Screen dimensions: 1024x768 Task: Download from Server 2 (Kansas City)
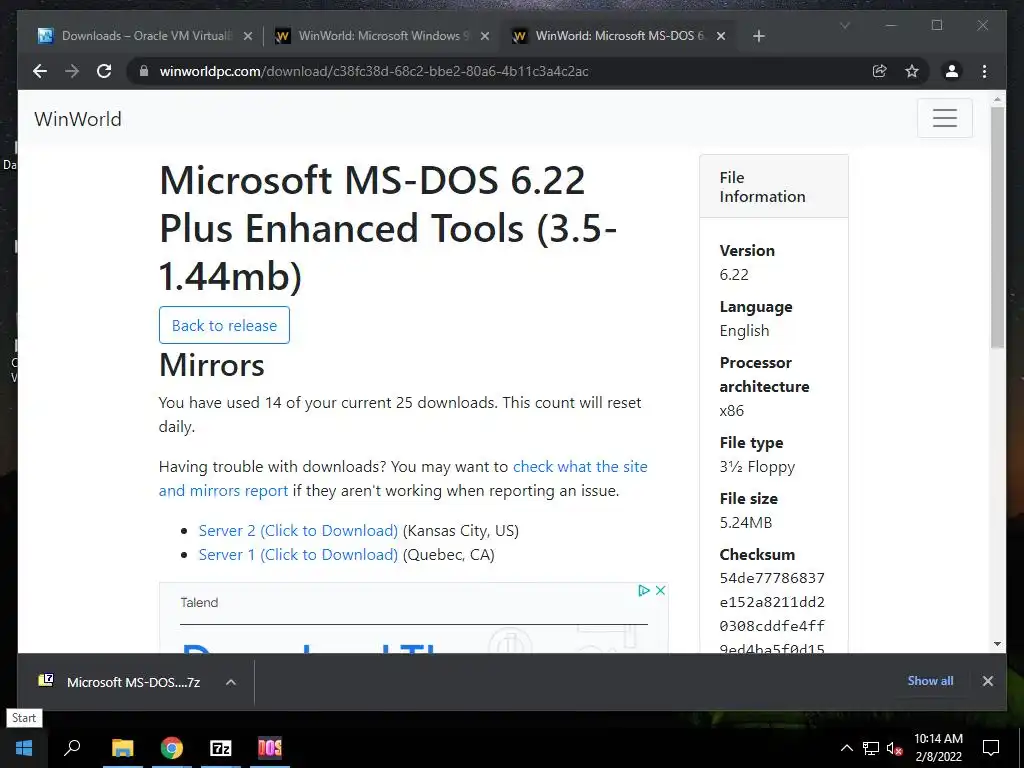pyautogui.click(x=298, y=530)
